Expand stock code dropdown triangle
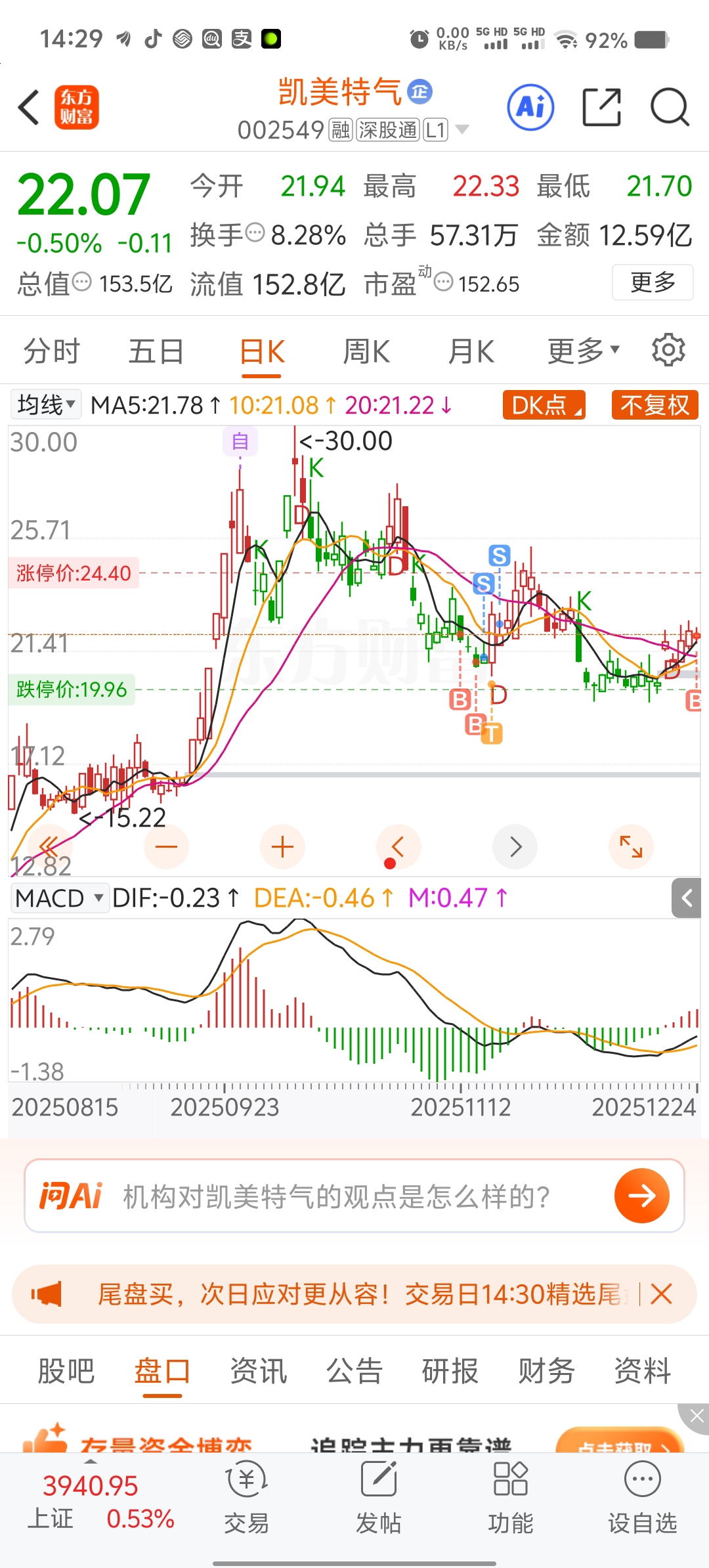 [462, 129]
